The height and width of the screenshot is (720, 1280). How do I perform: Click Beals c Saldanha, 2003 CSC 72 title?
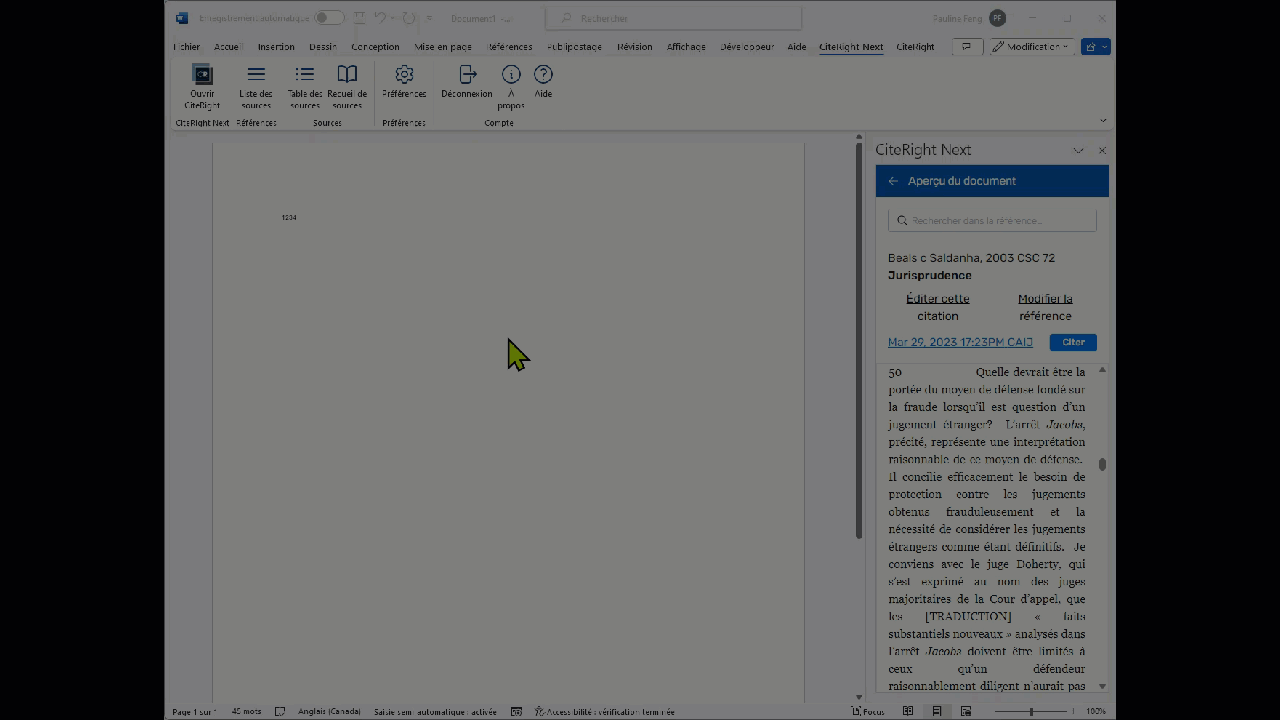pos(971,258)
